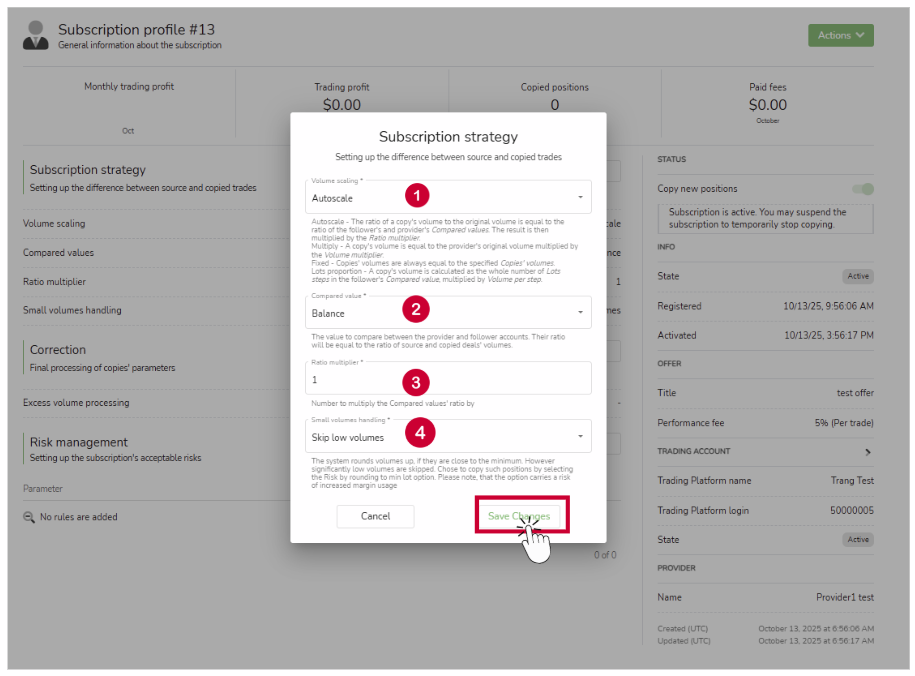Click the Active badge under Info State
Screen dimensions: 915x676
coord(857,276)
